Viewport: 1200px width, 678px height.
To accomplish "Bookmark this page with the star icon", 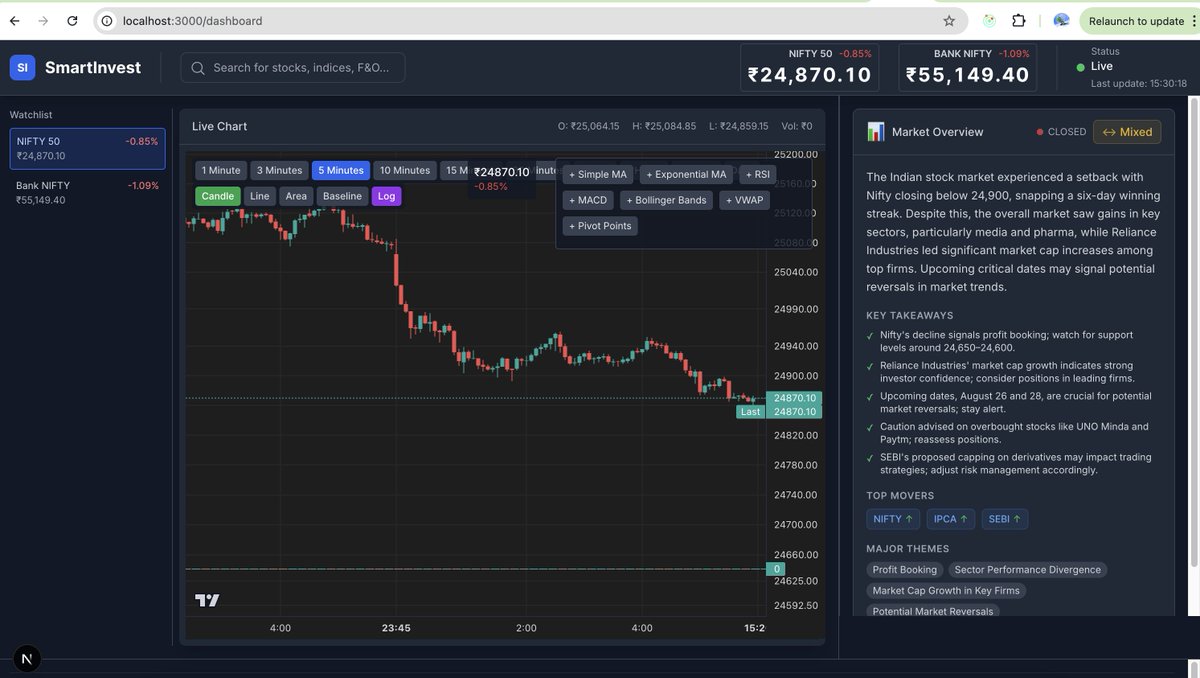I will click(949, 21).
